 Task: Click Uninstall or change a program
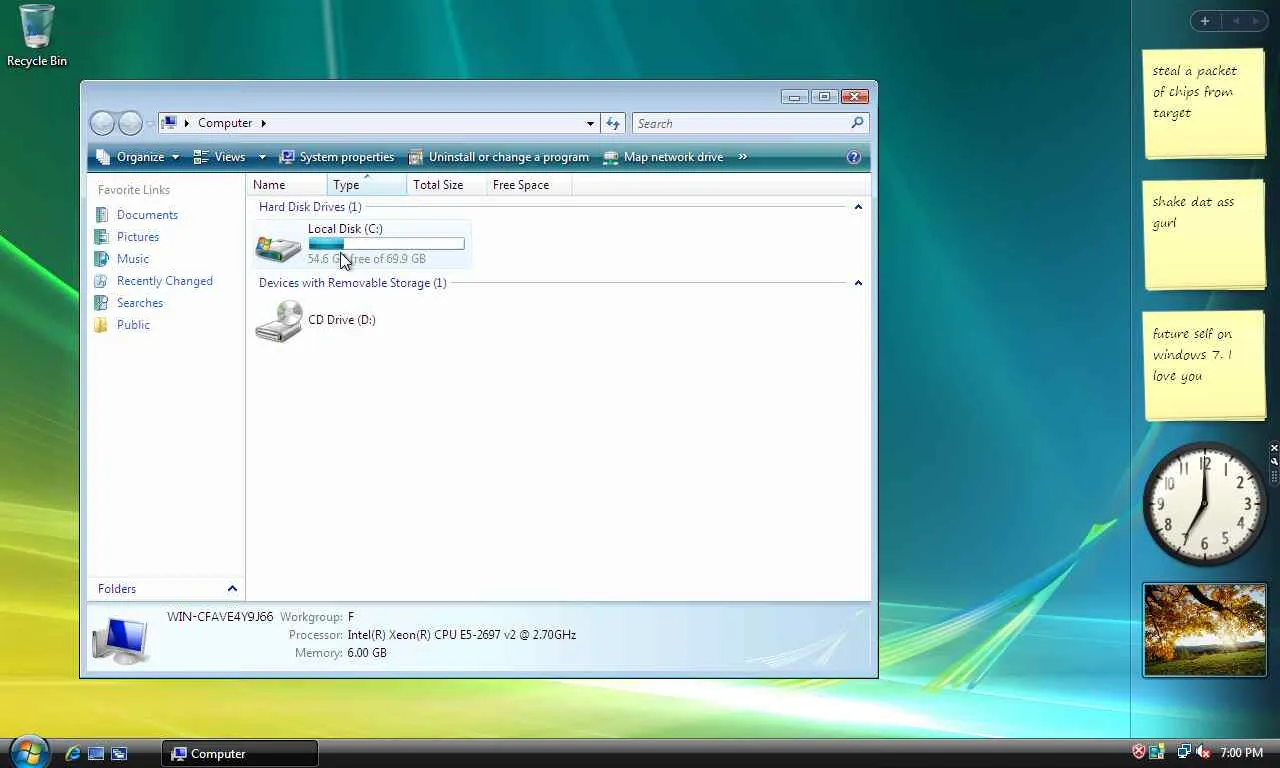click(499, 157)
